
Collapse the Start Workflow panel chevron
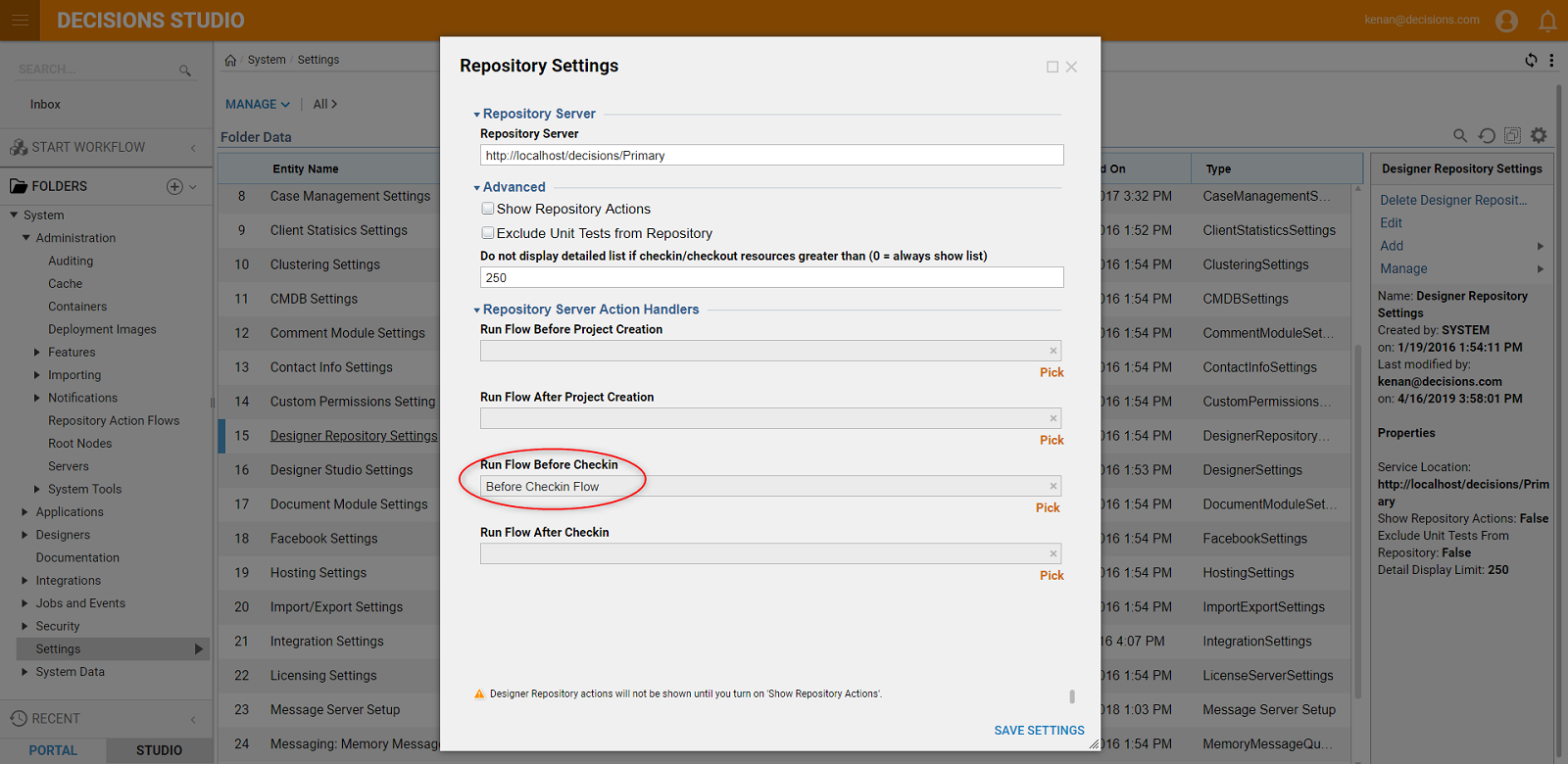tap(193, 148)
